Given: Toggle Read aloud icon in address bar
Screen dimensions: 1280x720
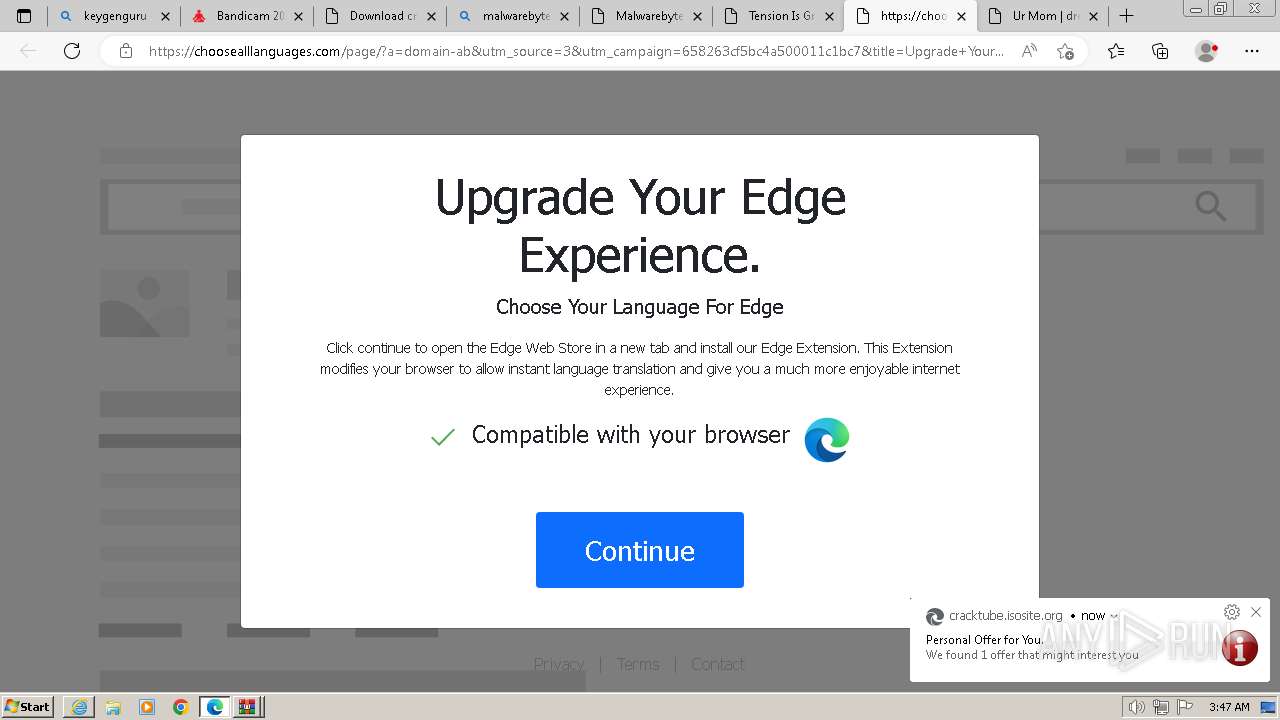Looking at the screenshot, I should point(1029,51).
